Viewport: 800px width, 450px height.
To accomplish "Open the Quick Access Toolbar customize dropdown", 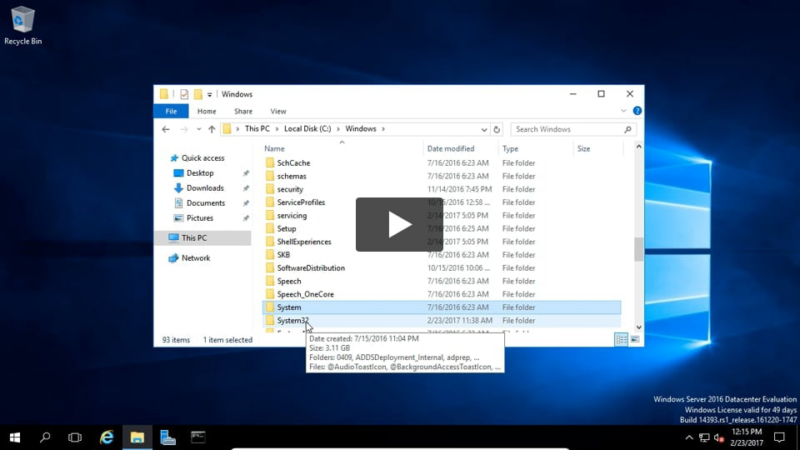I will (210, 94).
